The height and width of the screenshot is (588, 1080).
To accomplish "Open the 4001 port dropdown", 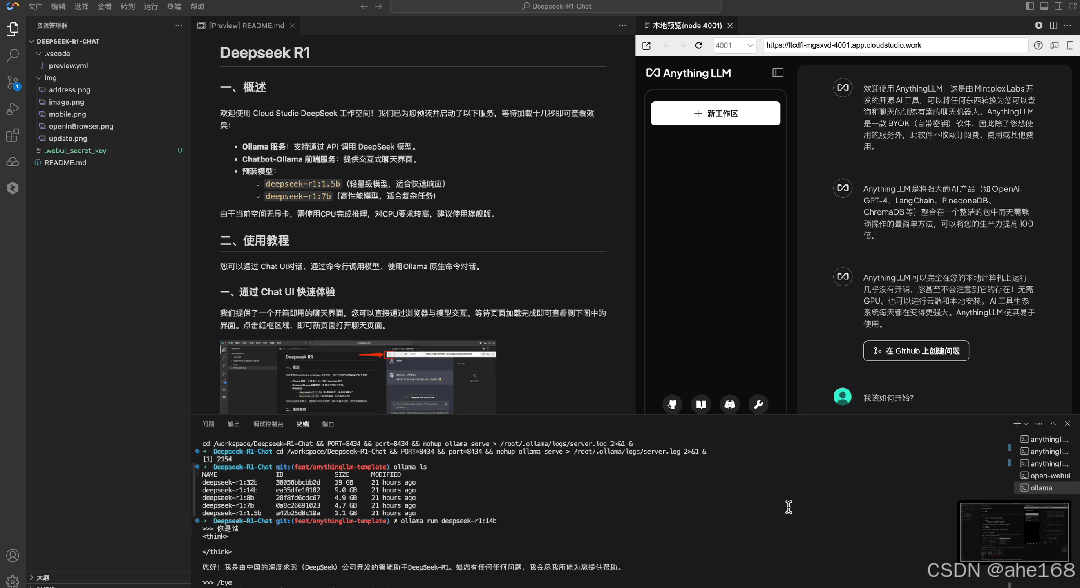I will (x=734, y=45).
